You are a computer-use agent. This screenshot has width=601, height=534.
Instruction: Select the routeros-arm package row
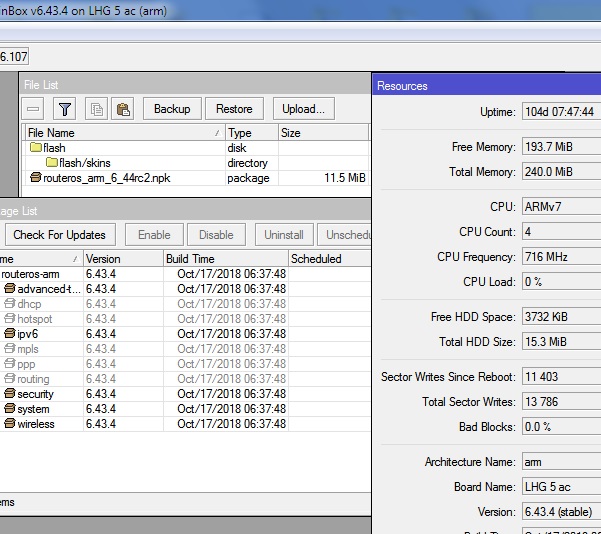(x=185, y=274)
